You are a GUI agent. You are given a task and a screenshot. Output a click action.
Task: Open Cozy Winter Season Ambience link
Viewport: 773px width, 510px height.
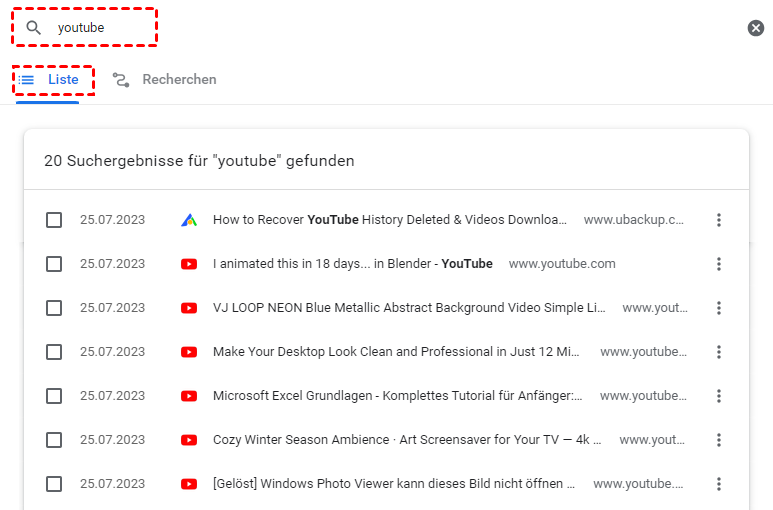point(407,440)
